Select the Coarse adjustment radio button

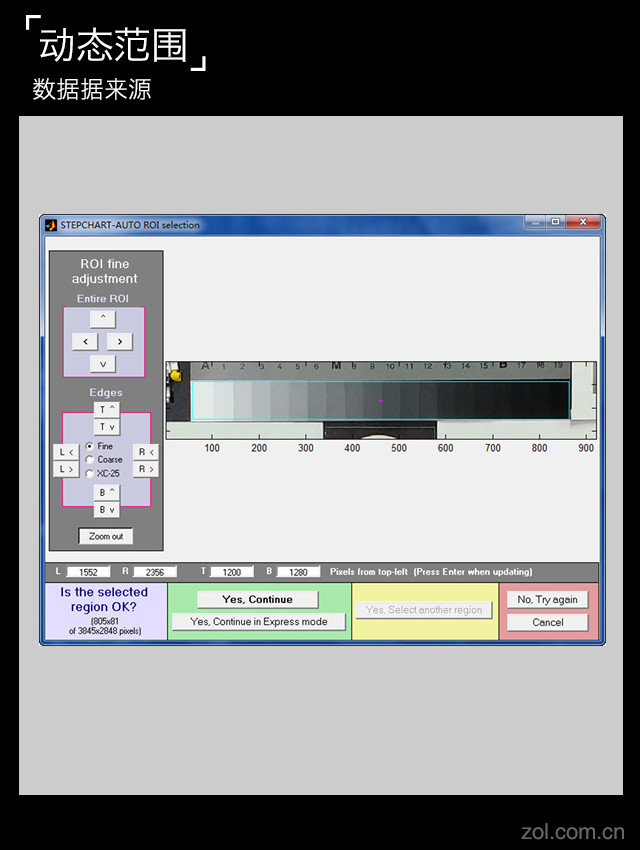[89, 460]
